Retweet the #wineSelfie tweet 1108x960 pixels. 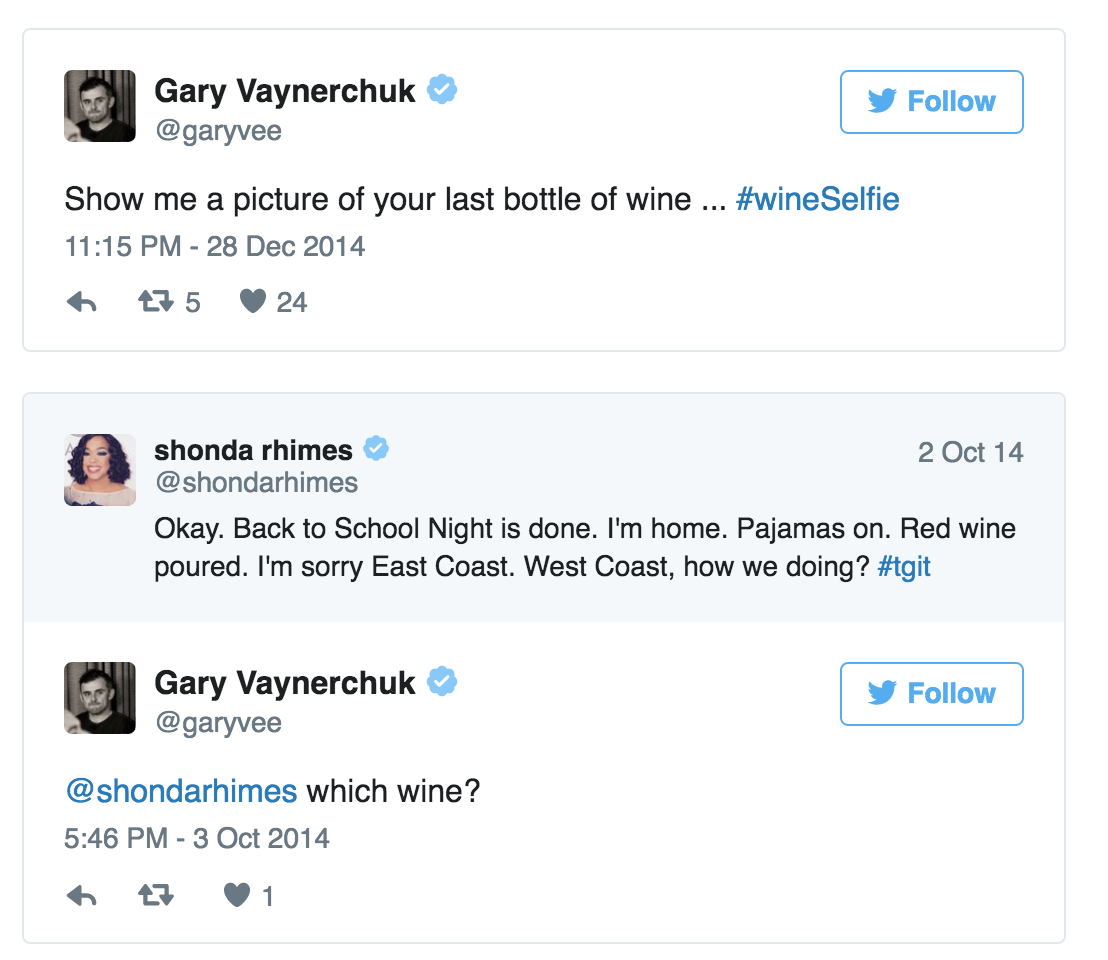[155, 302]
